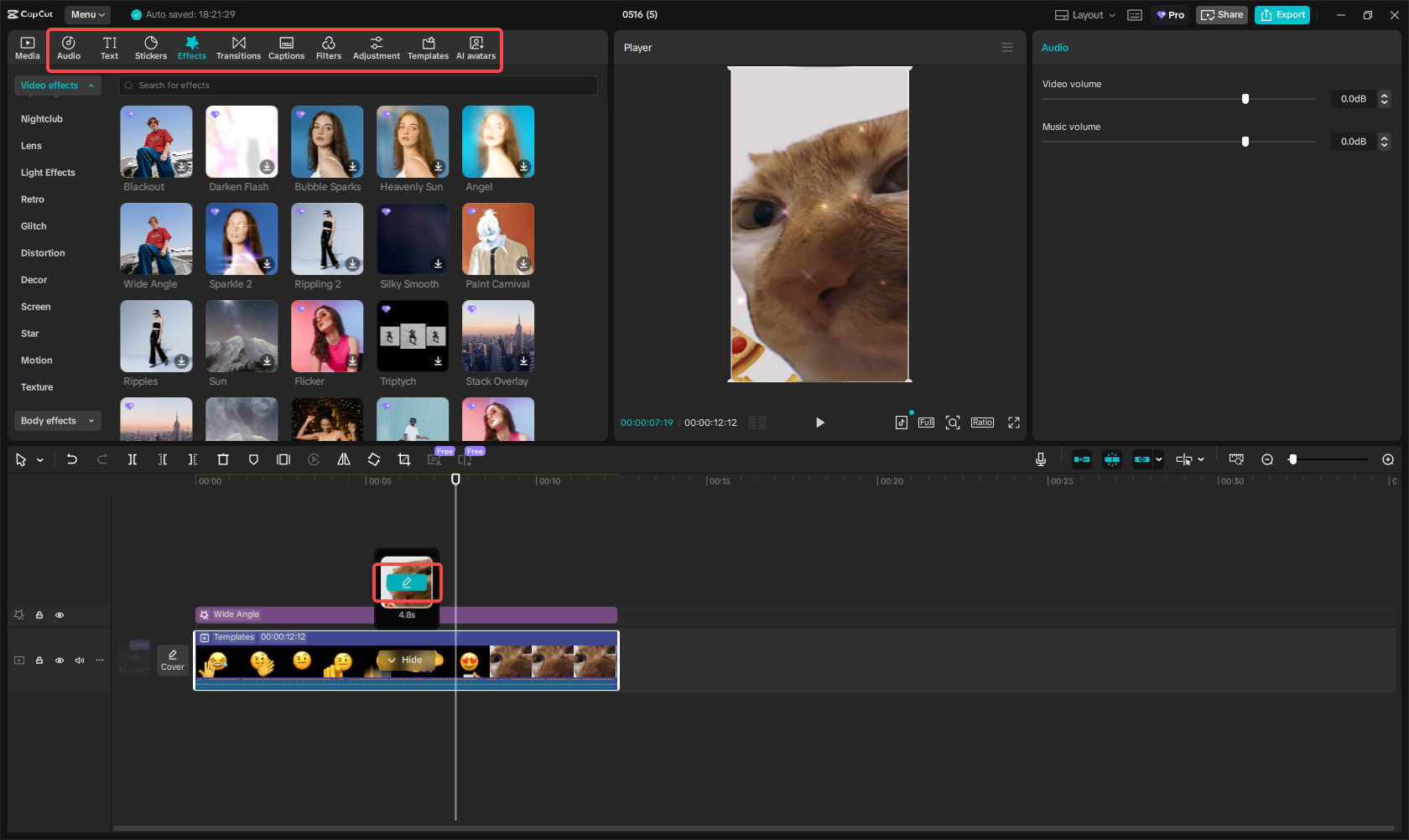The width and height of the screenshot is (1409, 840).
Task: Expand the Body effects category
Action: coord(57,421)
